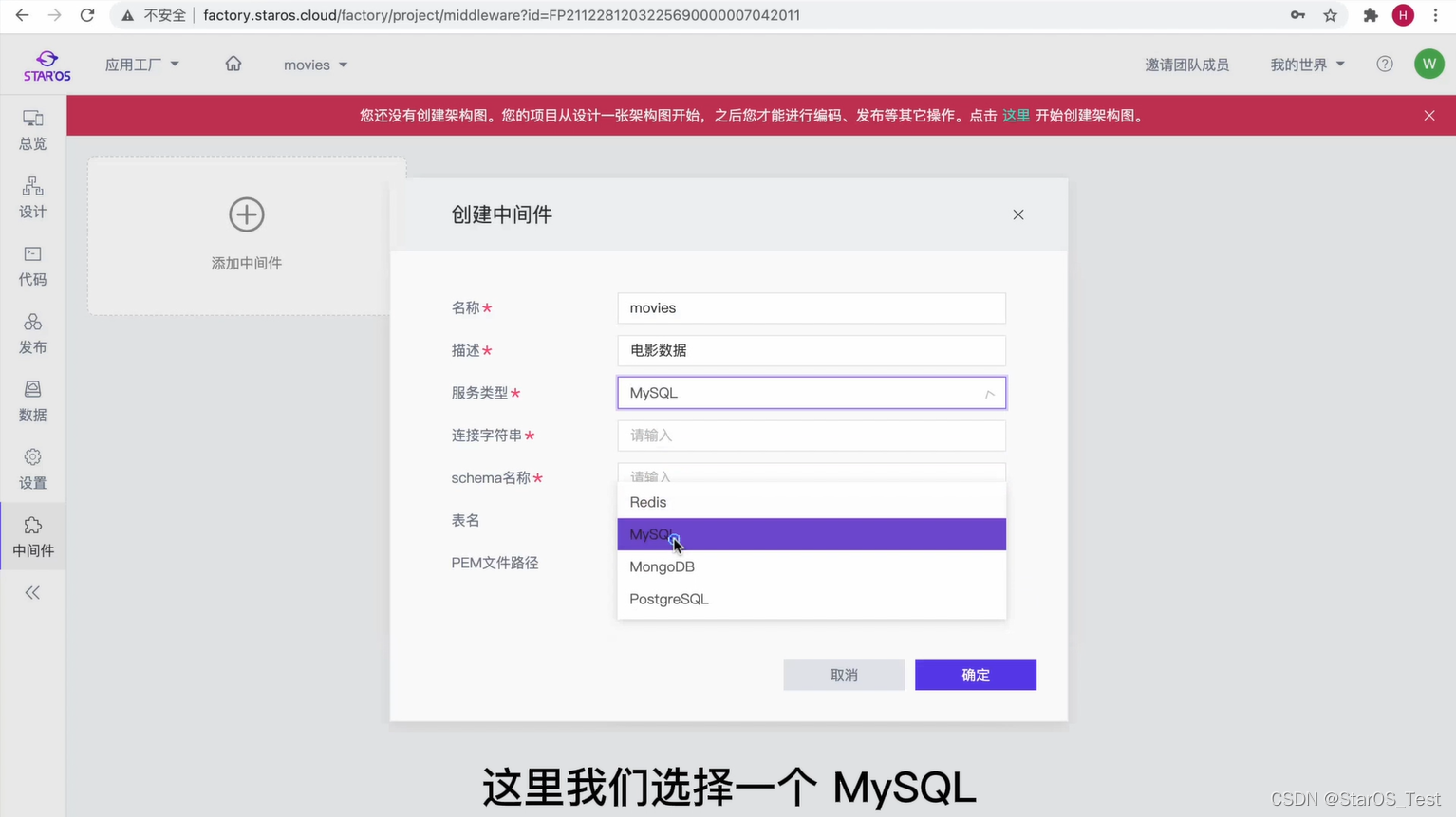
Task: Click the browser address bar URL
Action: click(x=501, y=15)
